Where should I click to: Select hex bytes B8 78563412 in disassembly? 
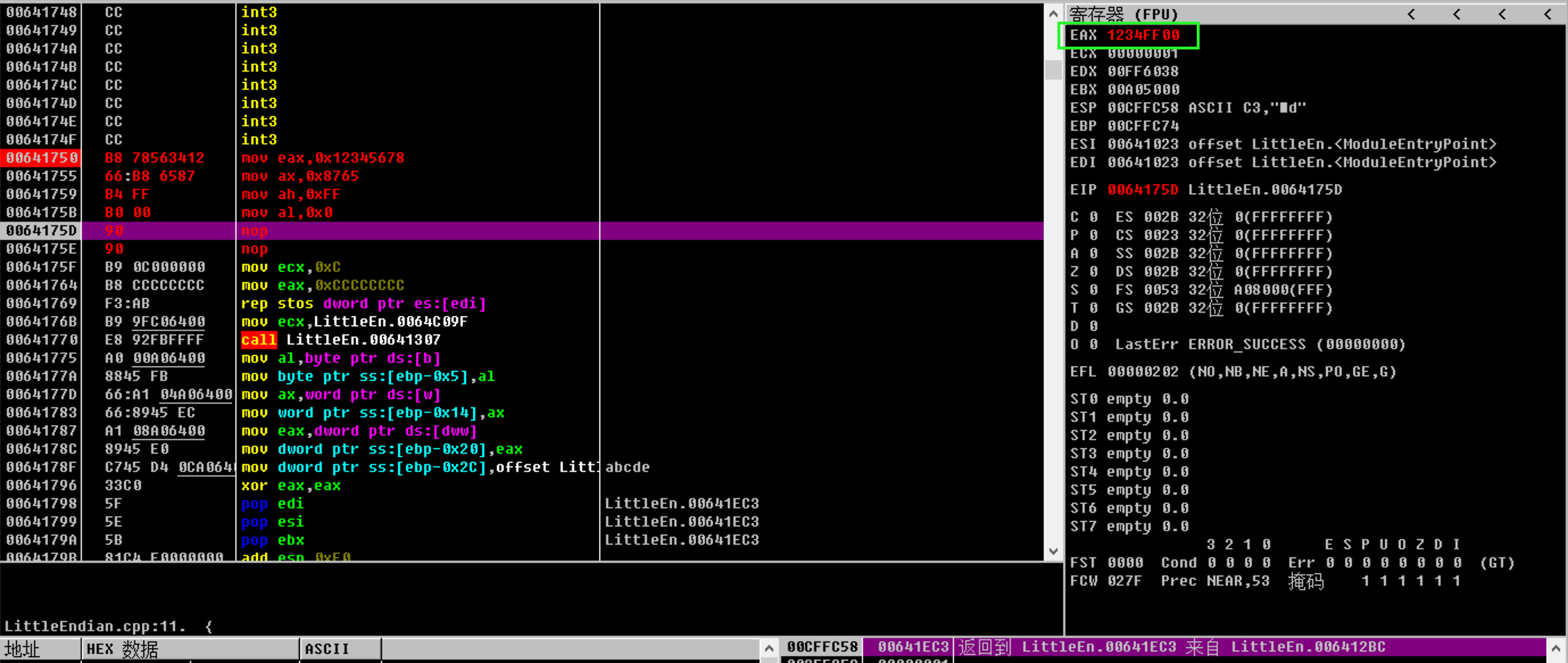155,158
